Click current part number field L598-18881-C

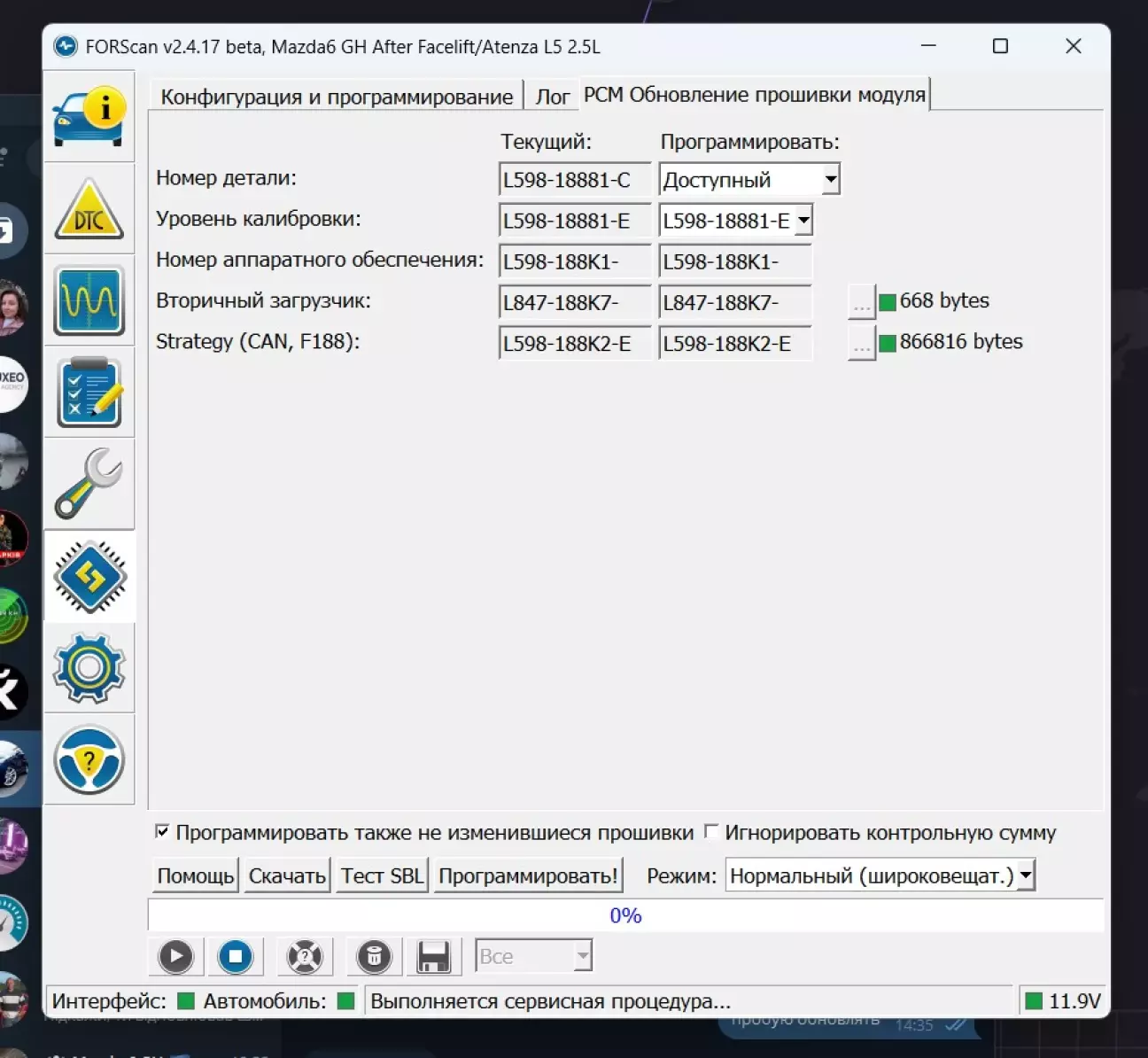pyautogui.click(x=575, y=180)
